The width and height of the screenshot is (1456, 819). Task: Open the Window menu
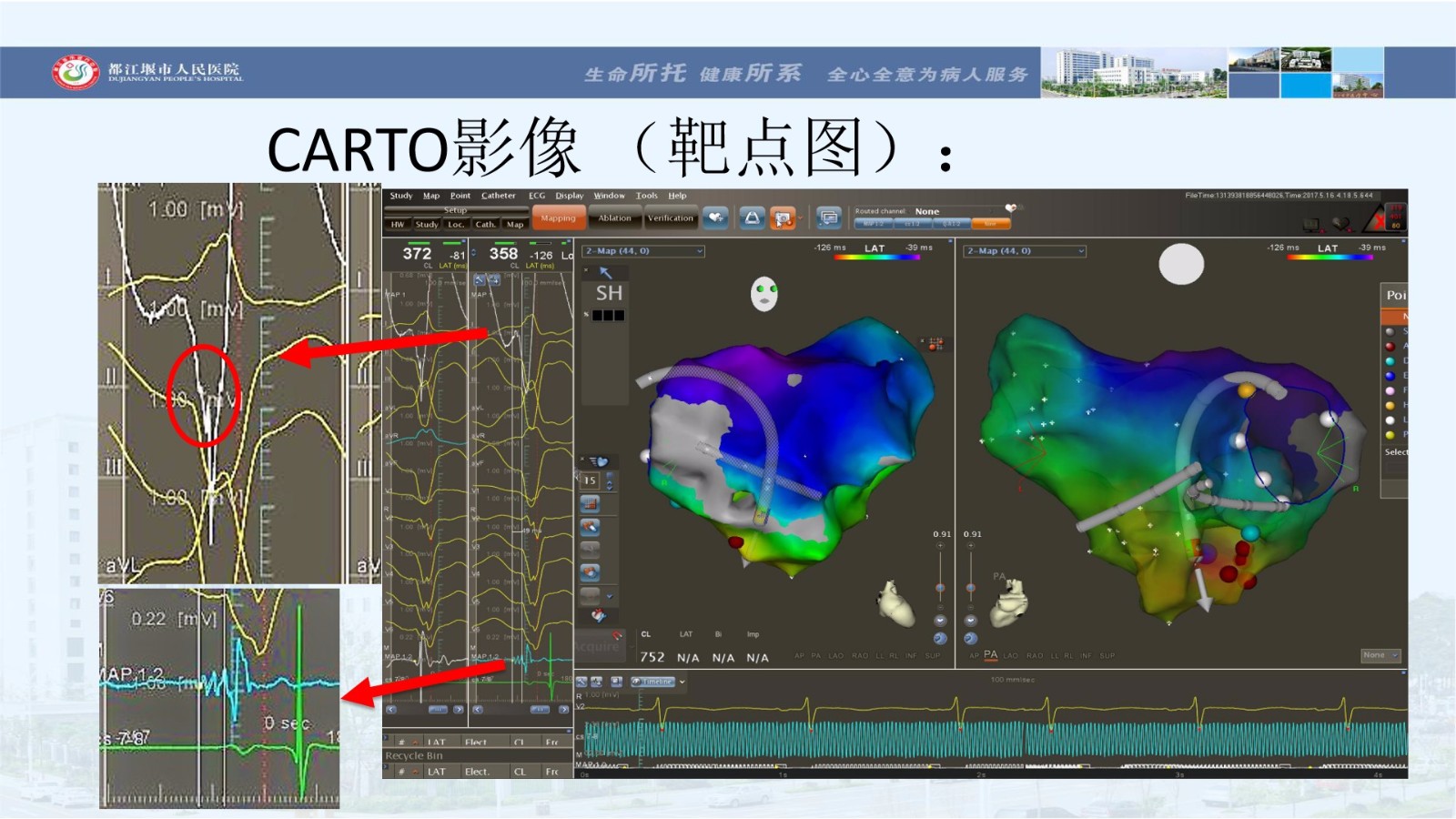609,196
